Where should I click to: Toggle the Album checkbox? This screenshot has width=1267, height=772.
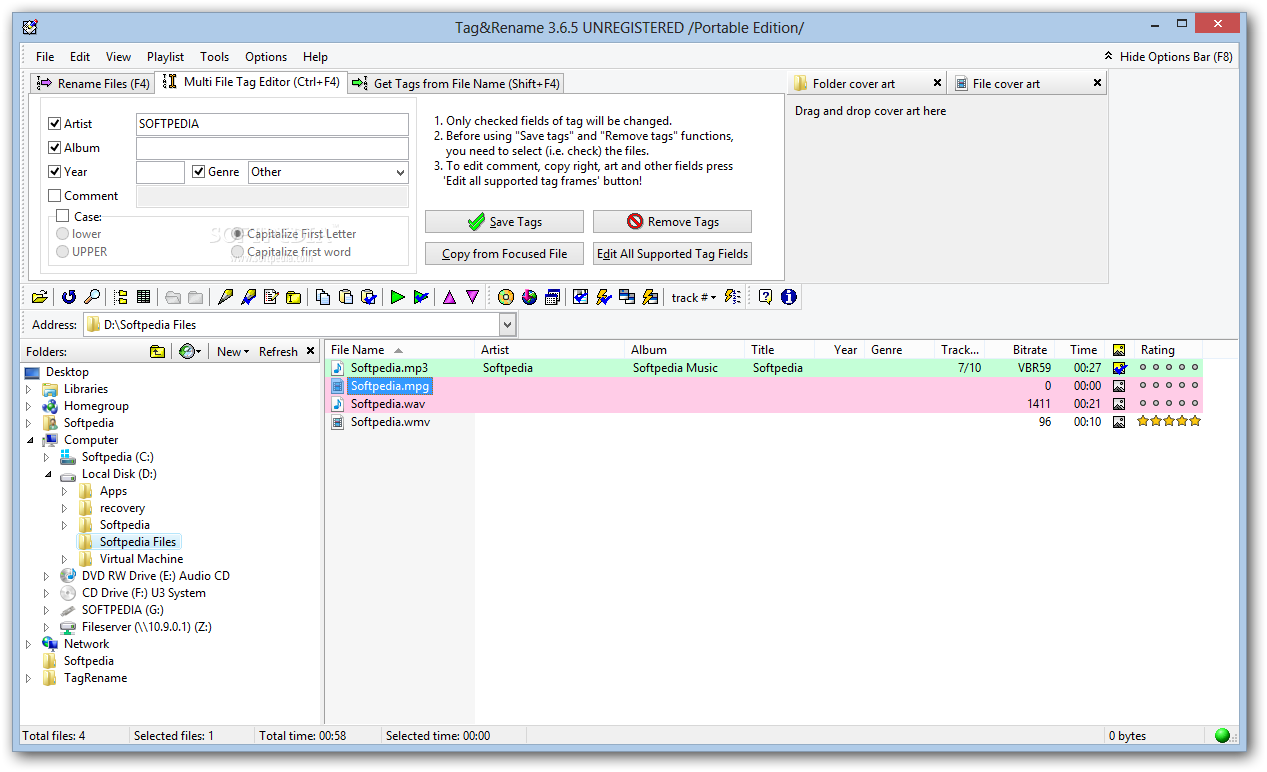click(55, 148)
